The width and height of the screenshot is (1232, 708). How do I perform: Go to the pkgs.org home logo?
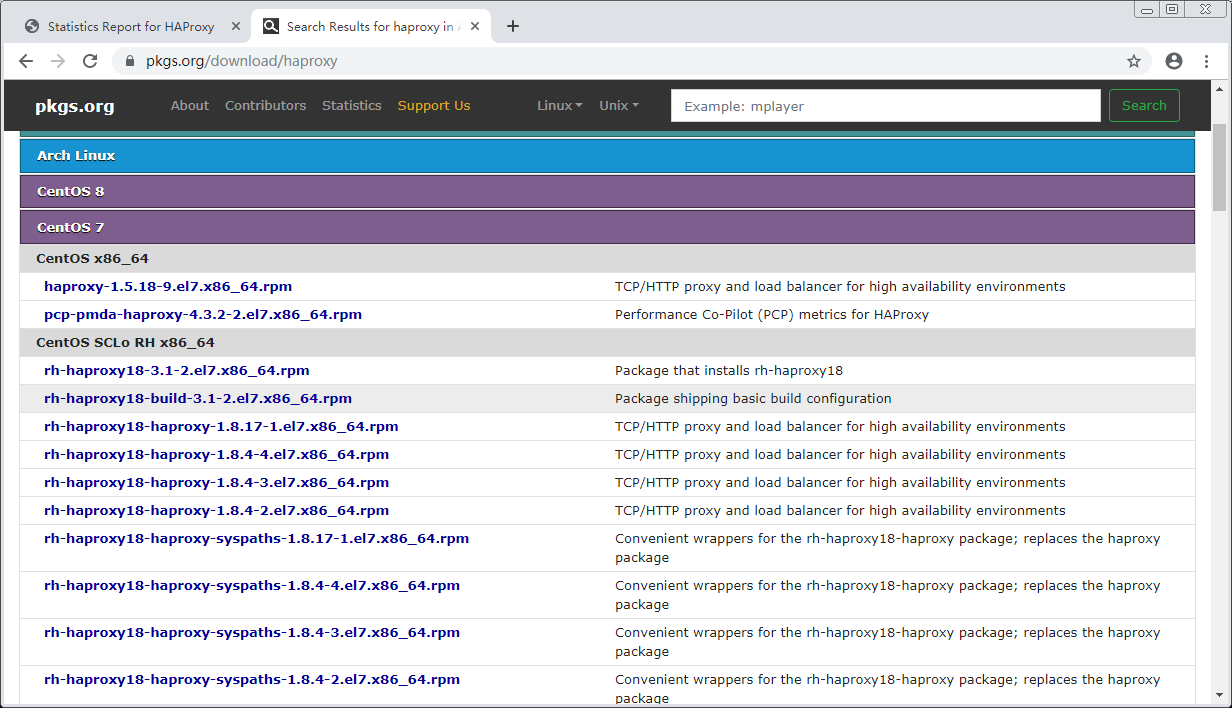(x=75, y=106)
